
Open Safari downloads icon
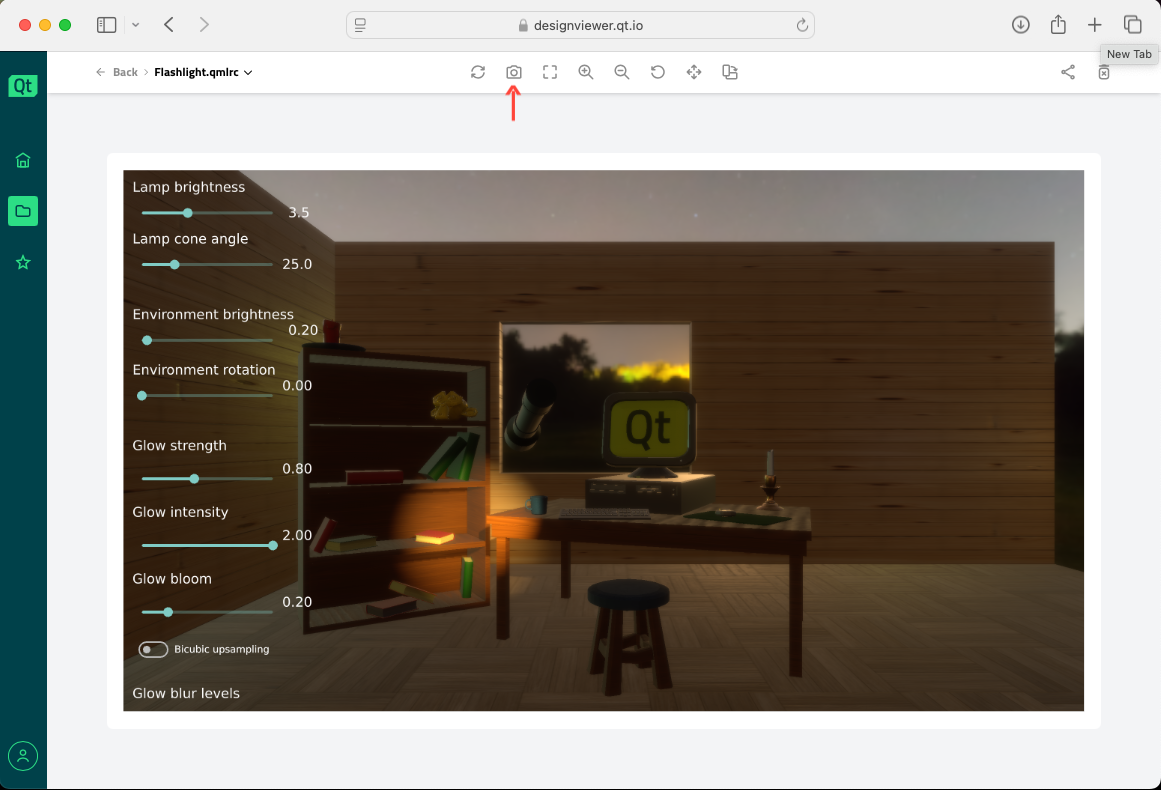tap(1020, 24)
